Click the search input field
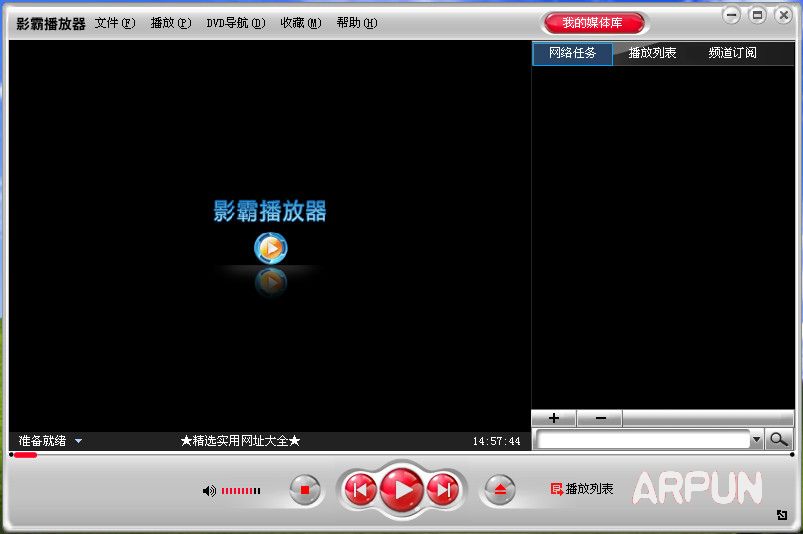This screenshot has height=534, width=803. pyautogui.click(x=643, y=439)
